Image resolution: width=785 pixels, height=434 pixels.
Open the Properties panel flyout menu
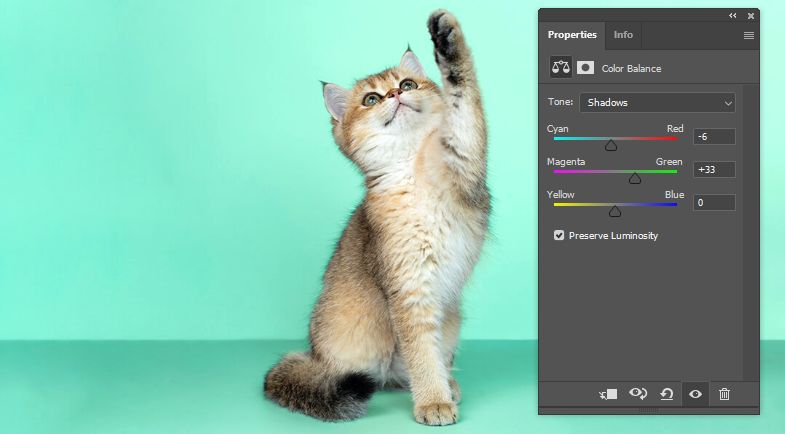(x=749, y=35)
